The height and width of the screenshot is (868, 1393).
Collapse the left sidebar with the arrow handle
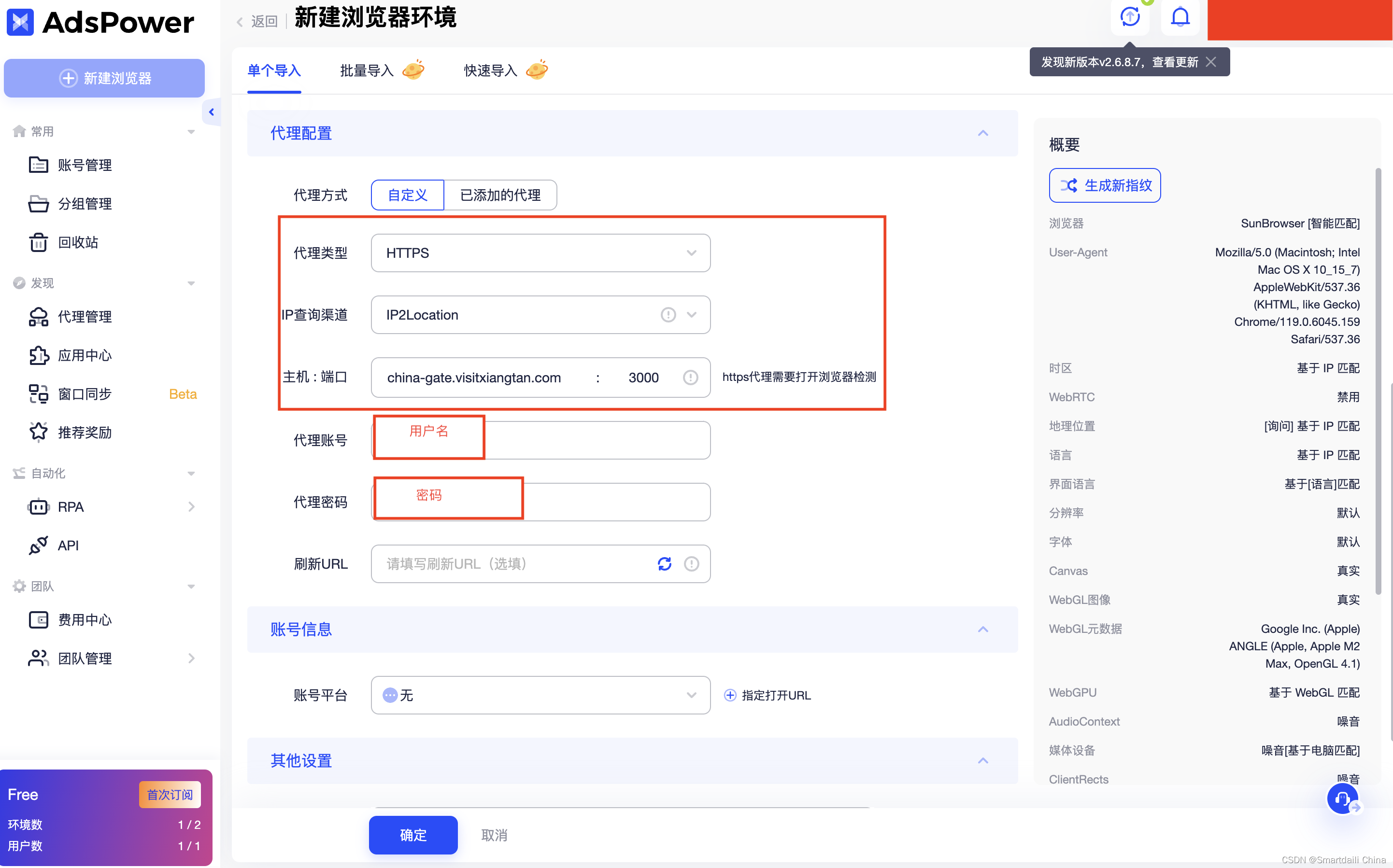tap(211, 112)
